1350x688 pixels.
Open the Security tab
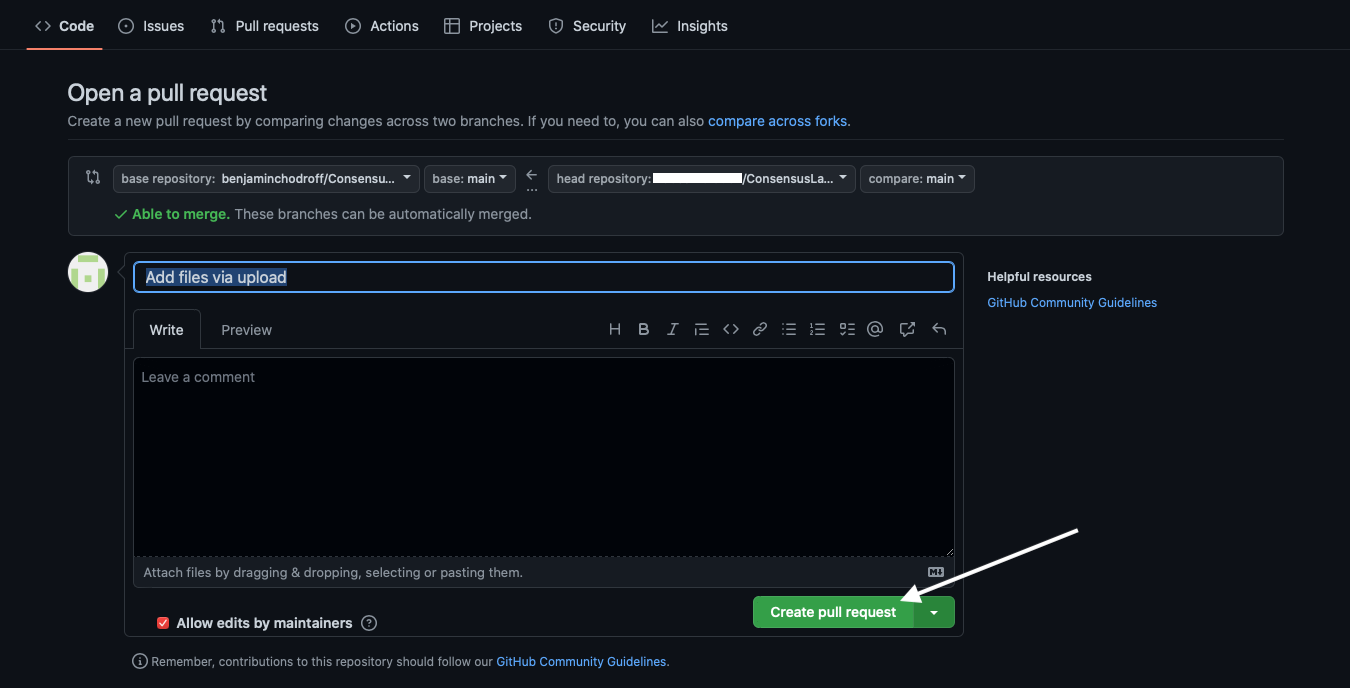(587, 26)
